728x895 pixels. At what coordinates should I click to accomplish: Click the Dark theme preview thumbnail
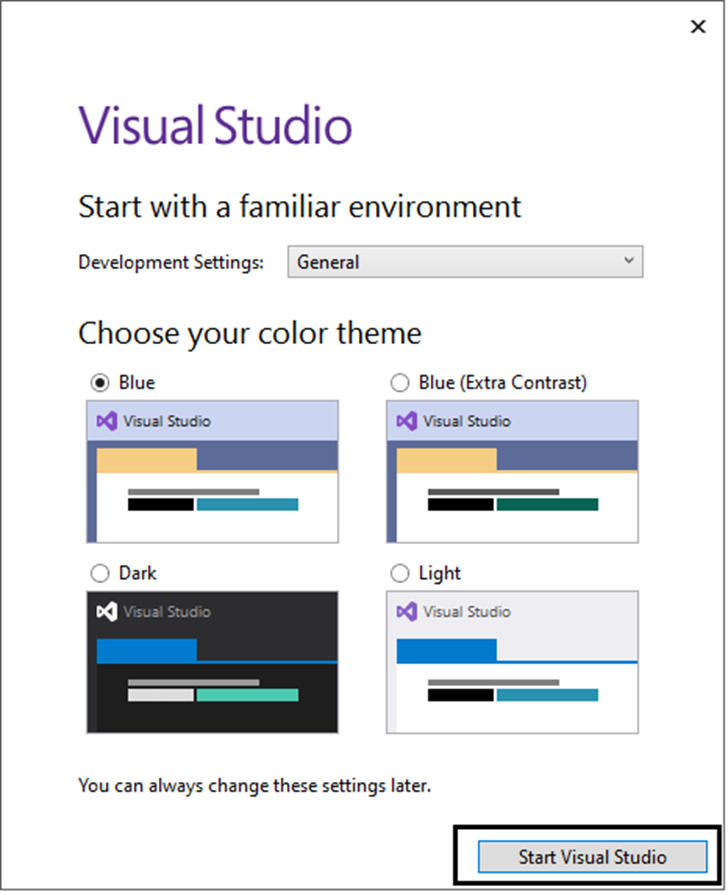[213, 663]
